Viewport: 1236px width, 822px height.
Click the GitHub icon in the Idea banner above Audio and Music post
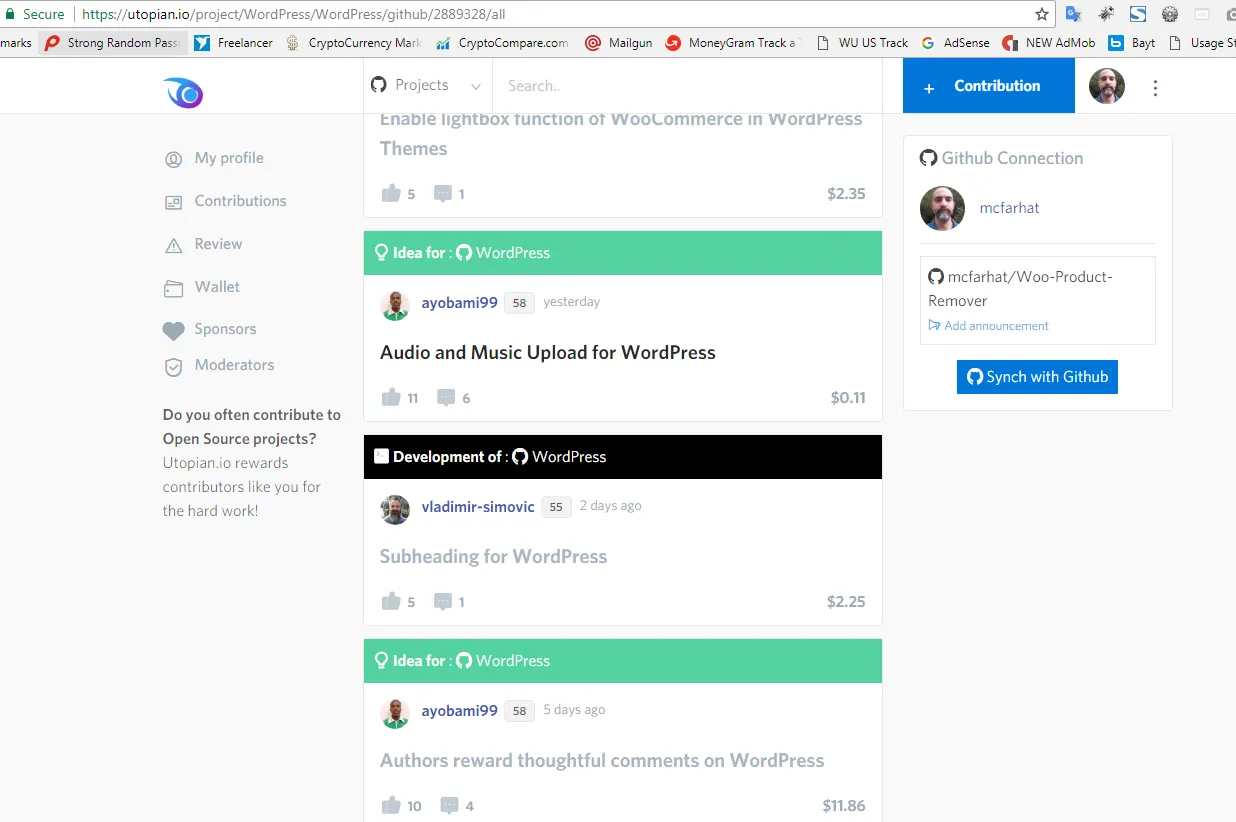[464, 253]
